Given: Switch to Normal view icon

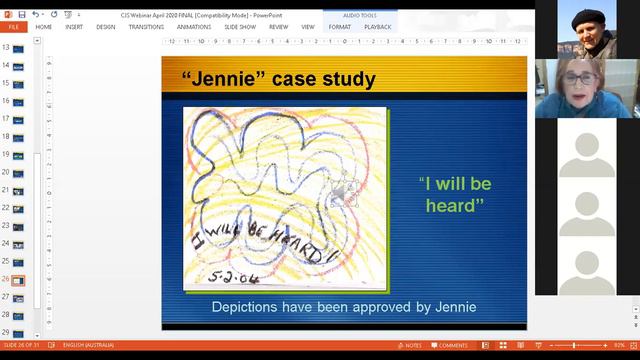Looking at the screenshot, I should click(x=485, y=345).
